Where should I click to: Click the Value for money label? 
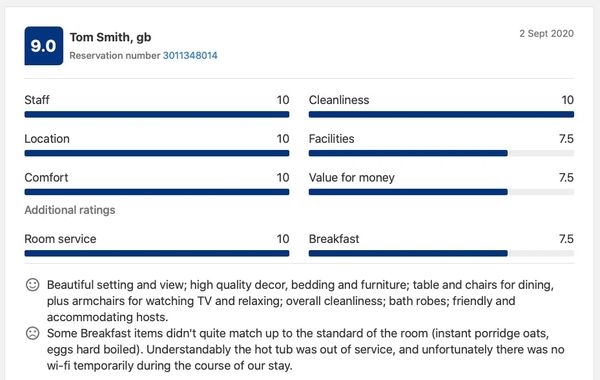351,178
